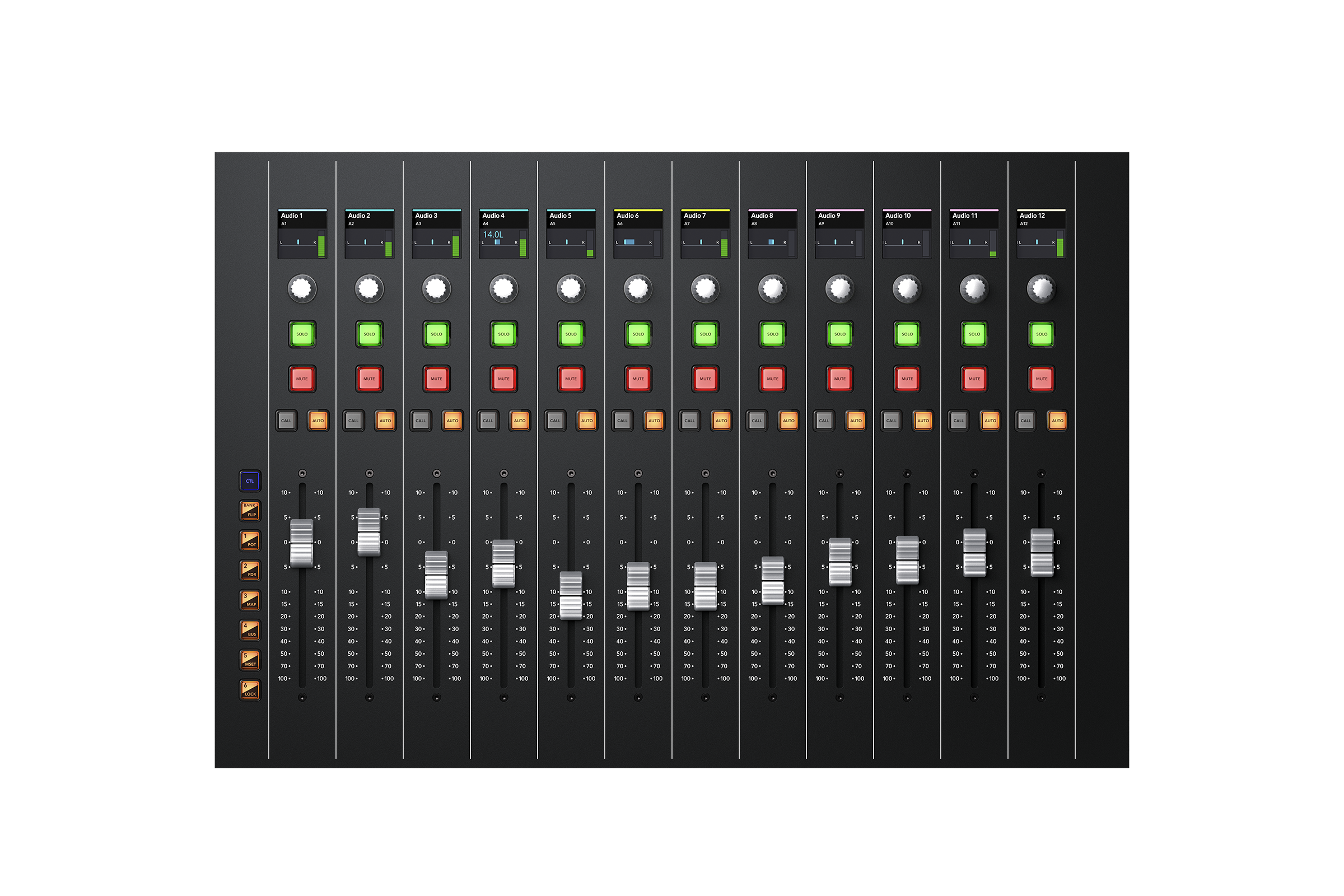The width and height of the screenshot is (1344, 896).
Task: Touch the Audio 3 fader cap
Action: pos(437,575)
